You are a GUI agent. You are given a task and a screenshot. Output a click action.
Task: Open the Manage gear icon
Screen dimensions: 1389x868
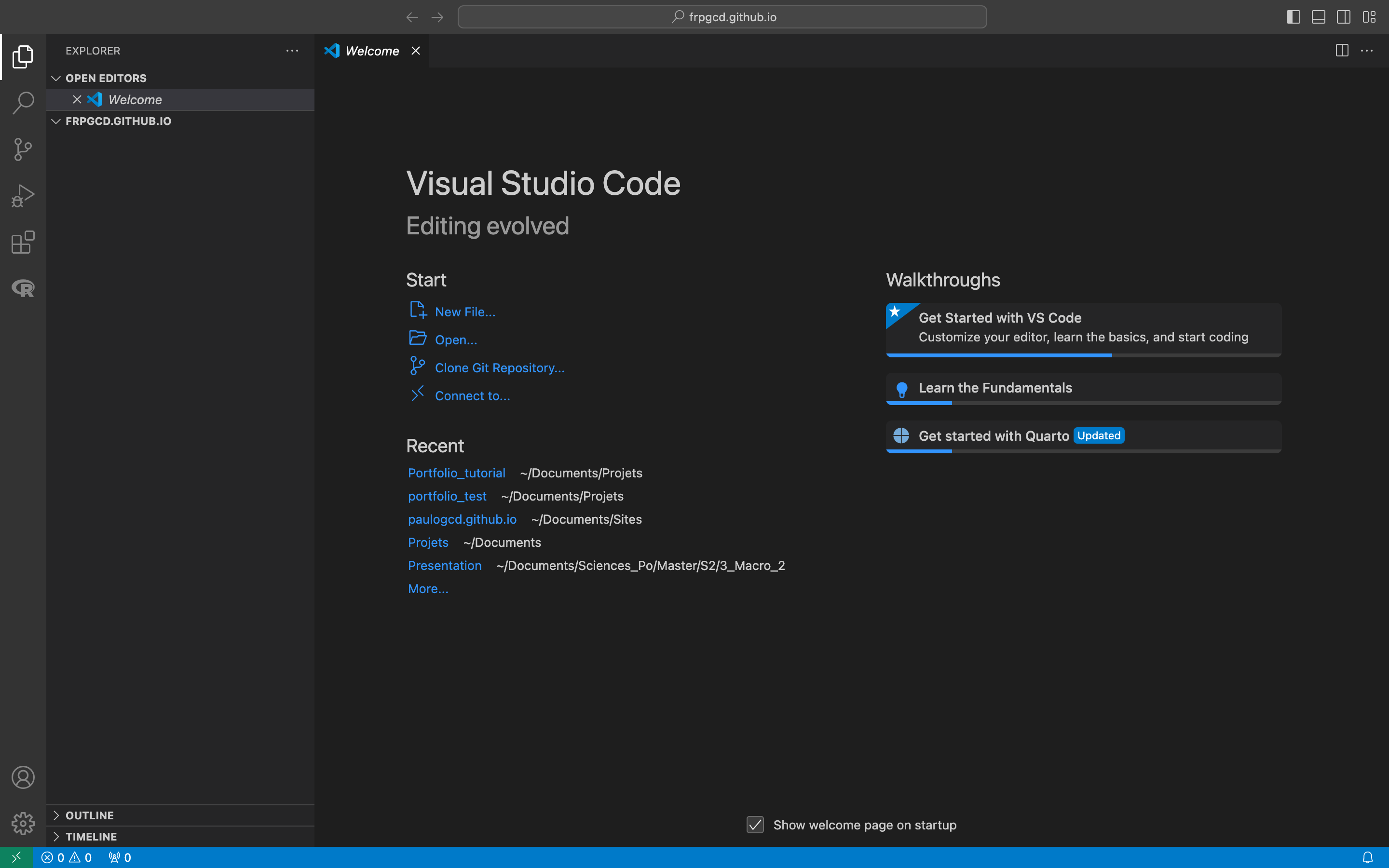(23, 823)
